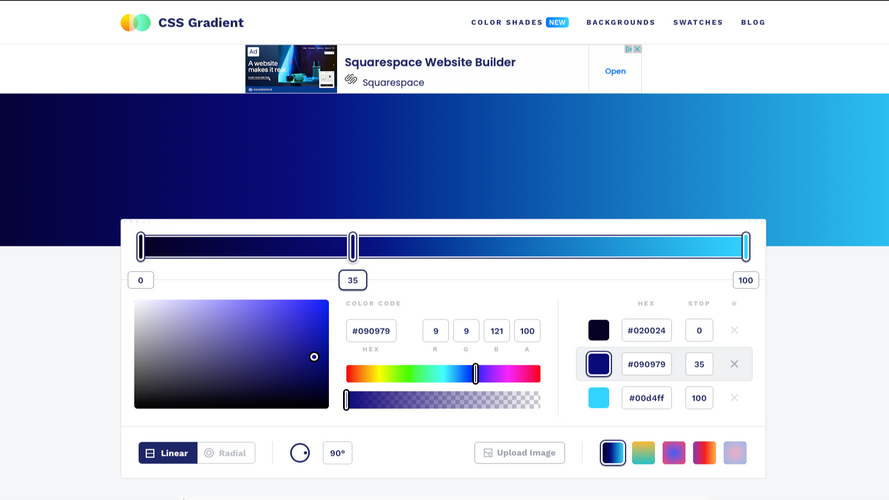
Task: Visit the Blog link
Action: point(753,23)
